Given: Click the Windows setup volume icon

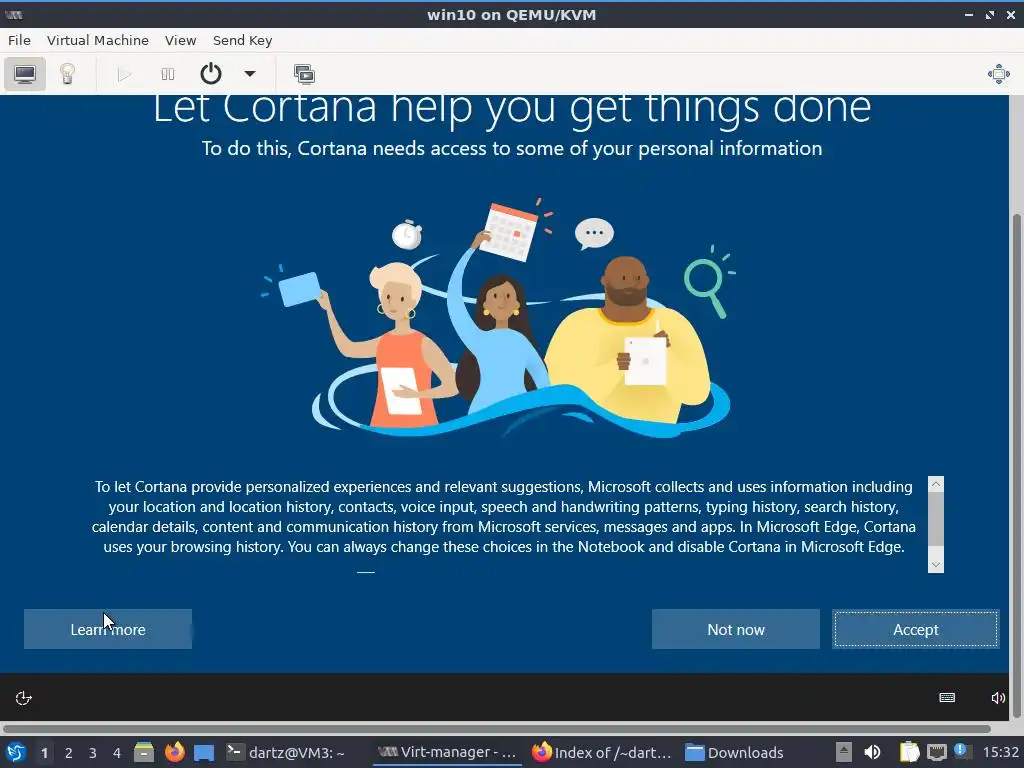Looking at the screenshot, I should 997,698.
